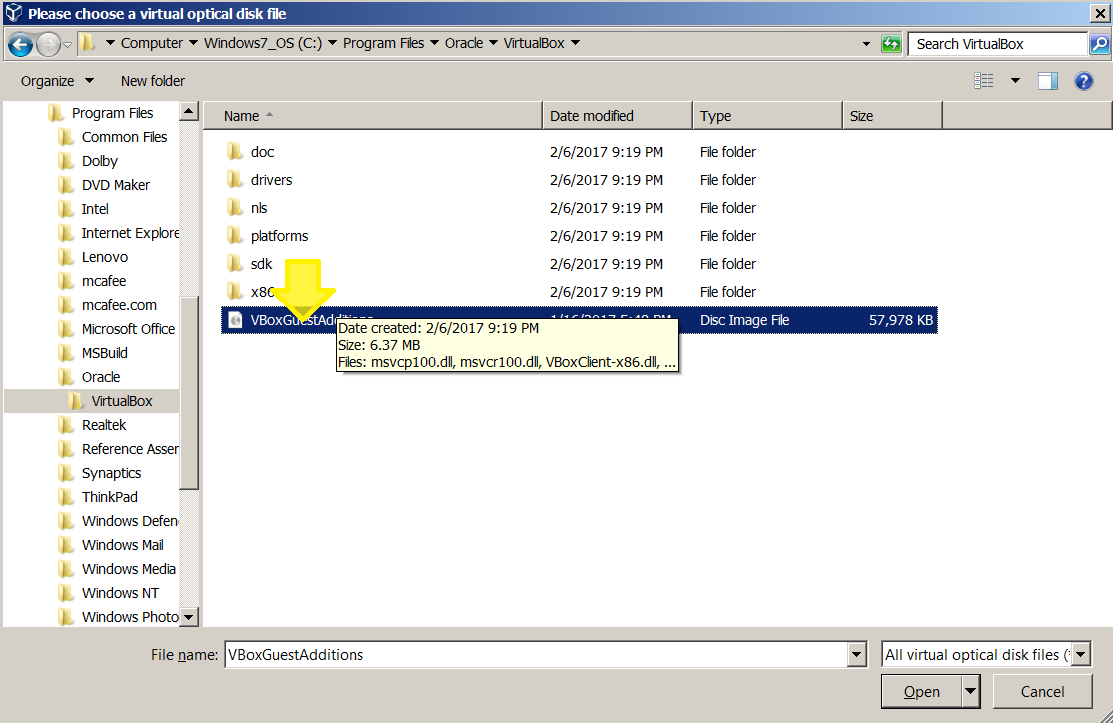Open the Change your view icon
Viewport: 1113px width, 723px height.
pos(983,81)
